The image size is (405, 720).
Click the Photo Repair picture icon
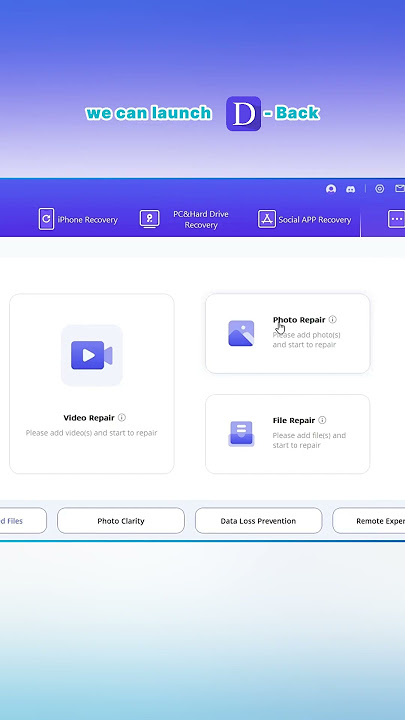pos(241,333)
